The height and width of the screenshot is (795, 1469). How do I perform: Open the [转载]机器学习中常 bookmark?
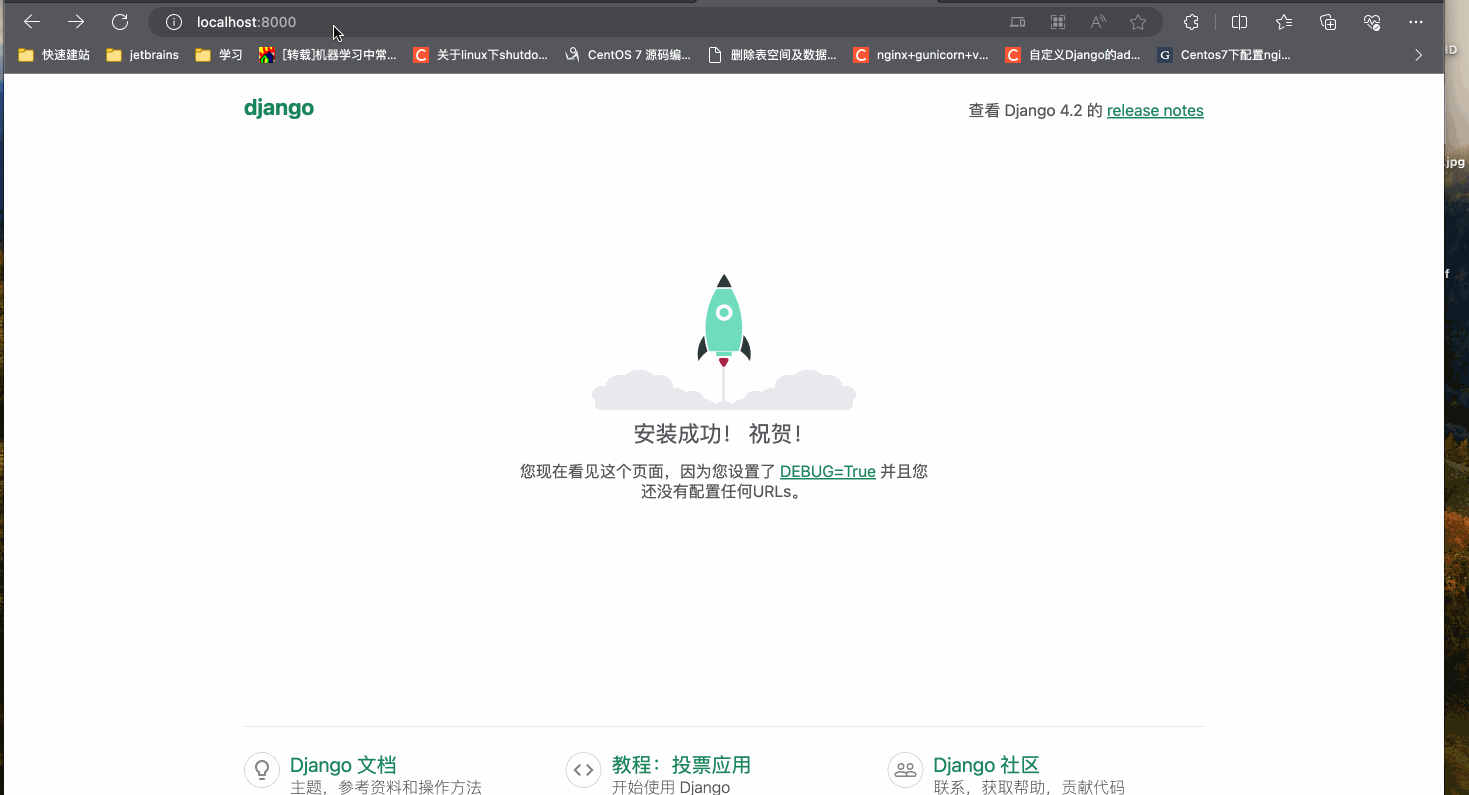pyautogui.click(x=328, y=55)
